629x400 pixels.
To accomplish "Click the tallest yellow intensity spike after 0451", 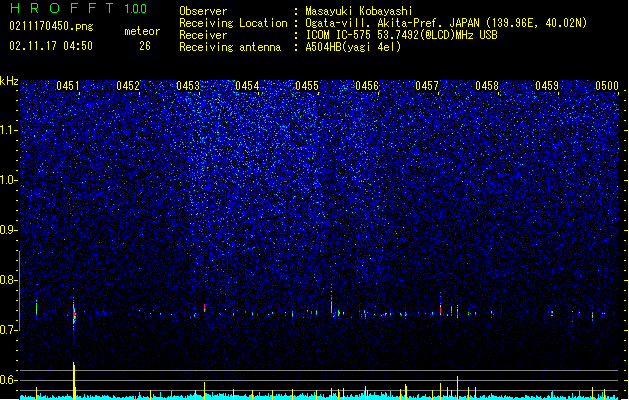I will tap(74, 380).
